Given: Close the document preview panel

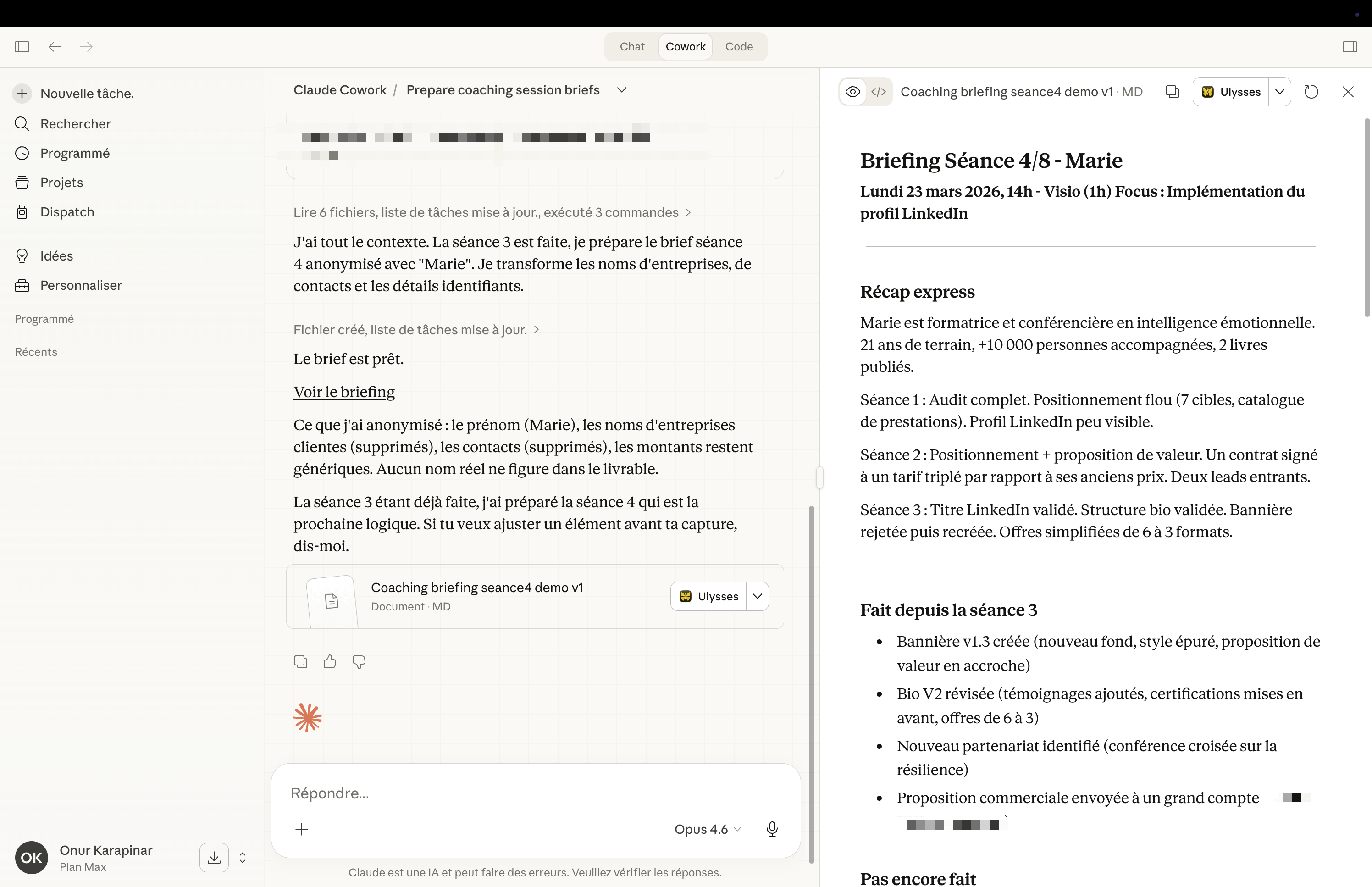Looking at the screenshot, I should tap(1348, 92).
